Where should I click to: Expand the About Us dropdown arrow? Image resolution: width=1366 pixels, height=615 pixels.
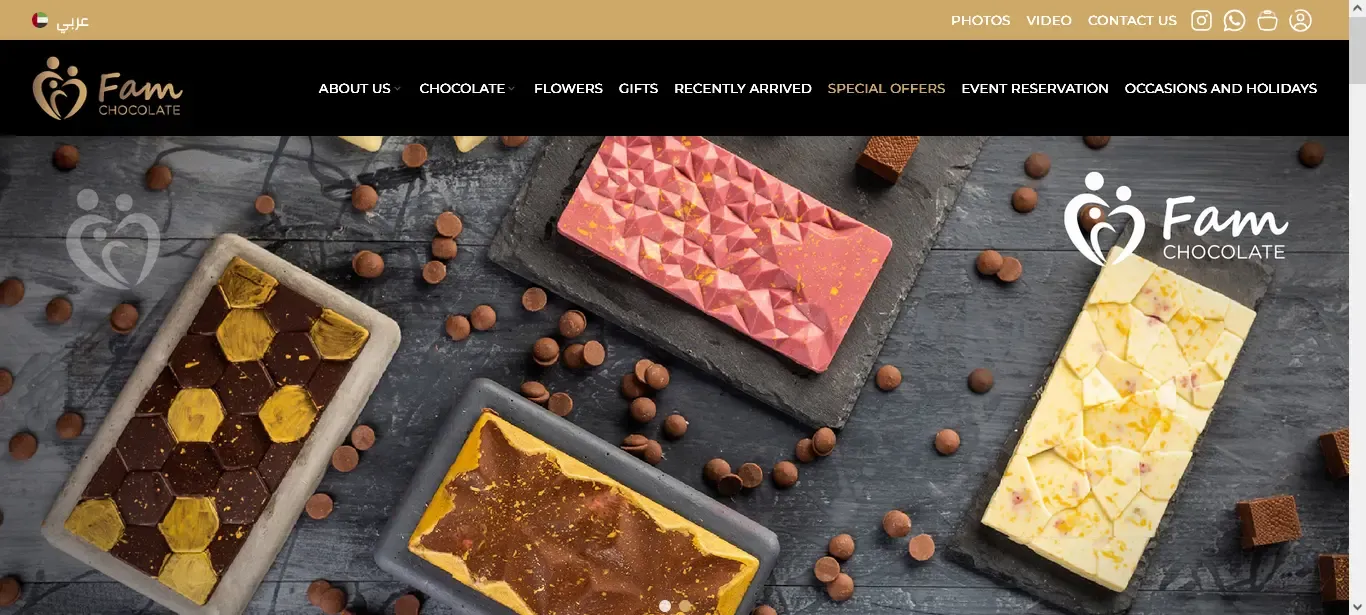(x=398, y=89)
